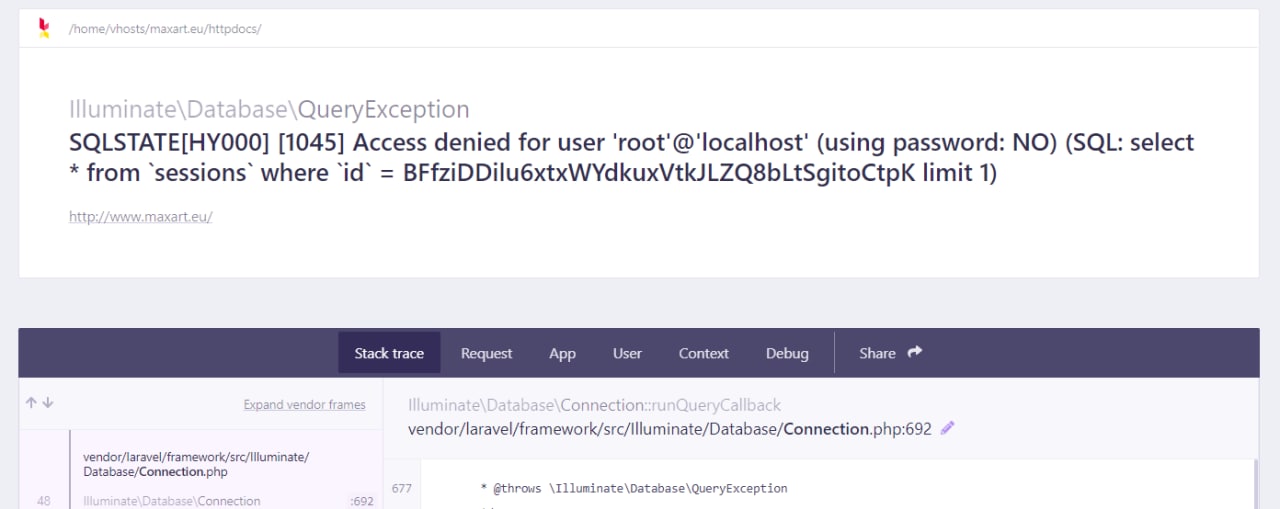The height and width of the screenshot is (509, 1280).
Task: Click the vendor/laravel/.../Connection.php:692 file path in code header
Action: 669,429
